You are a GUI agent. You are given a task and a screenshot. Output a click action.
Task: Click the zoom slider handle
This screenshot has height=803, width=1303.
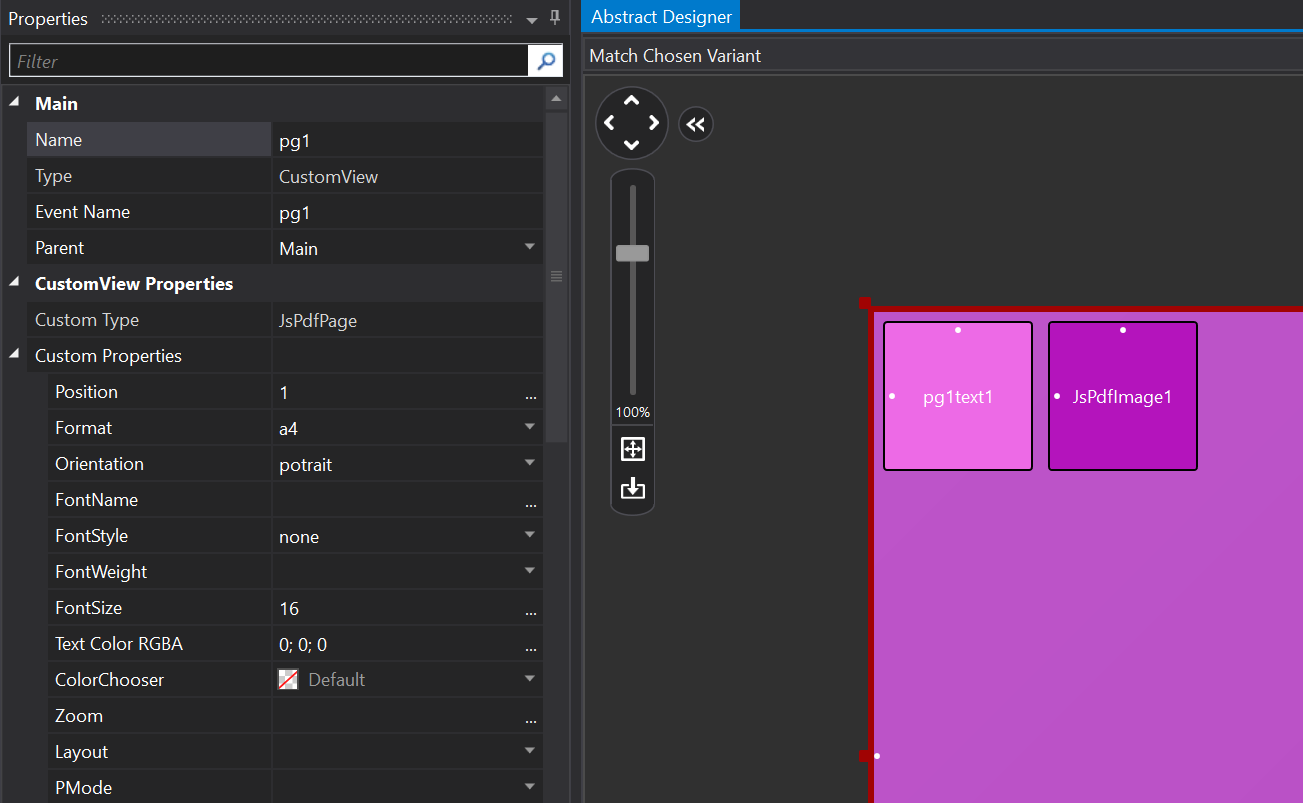click(632, 253)
